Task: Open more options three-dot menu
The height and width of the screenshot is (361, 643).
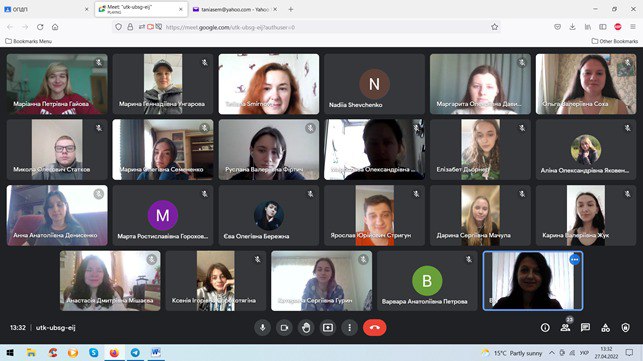Action: click(x=349, y=328)
